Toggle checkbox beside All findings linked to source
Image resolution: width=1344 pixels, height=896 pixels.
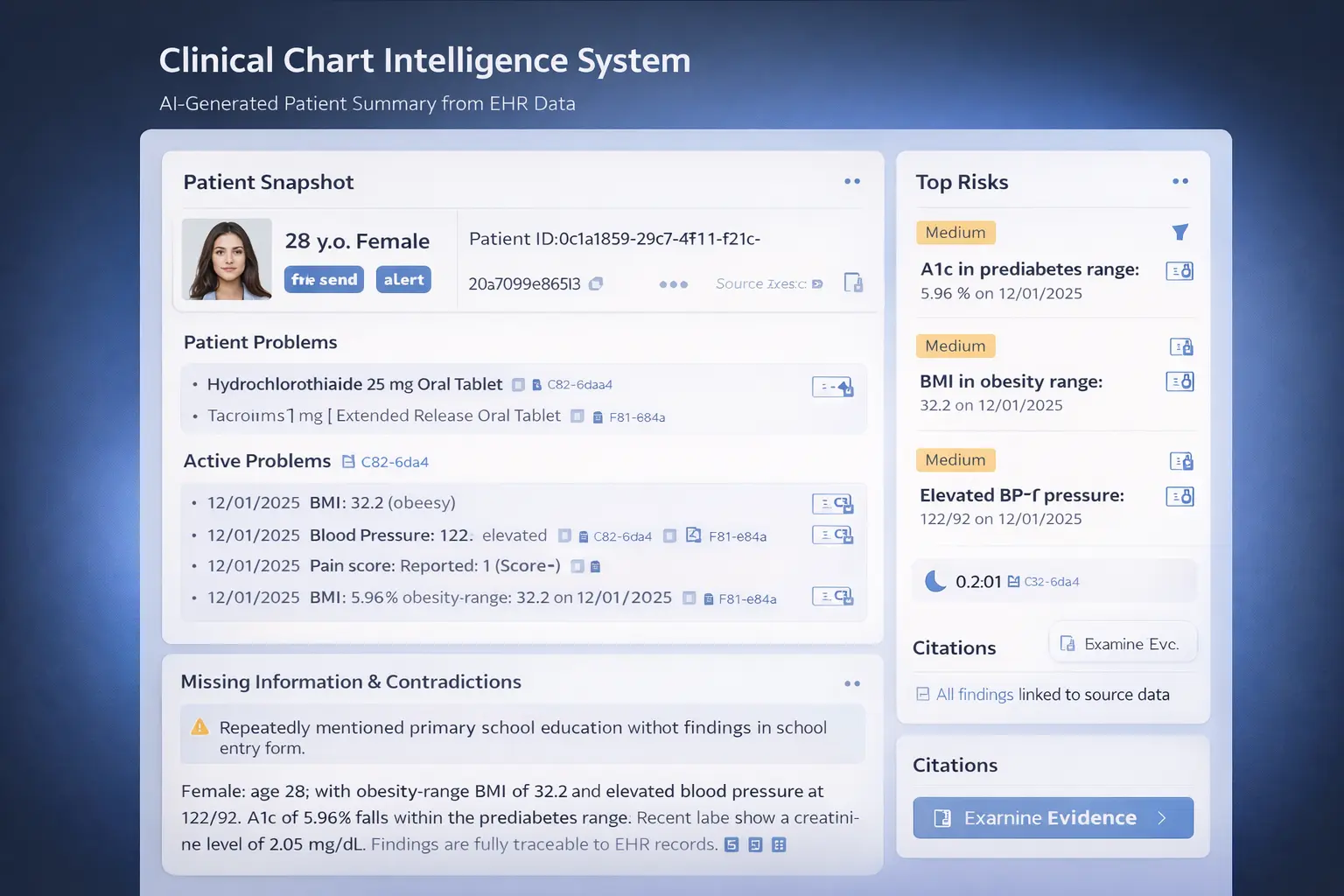(x=922, y=694)
